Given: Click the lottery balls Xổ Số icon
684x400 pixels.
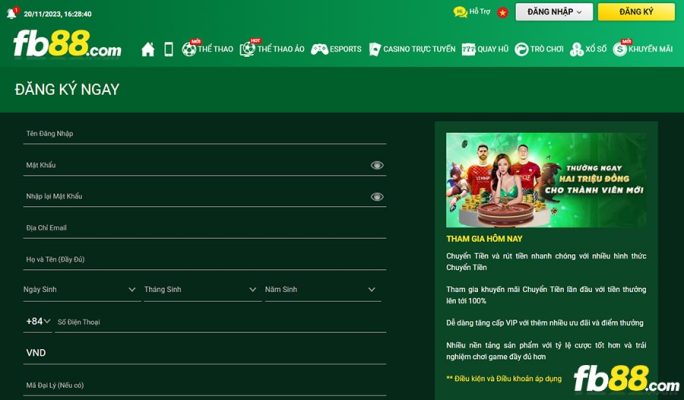Looking at the screenshot, I should click(576, 49).
